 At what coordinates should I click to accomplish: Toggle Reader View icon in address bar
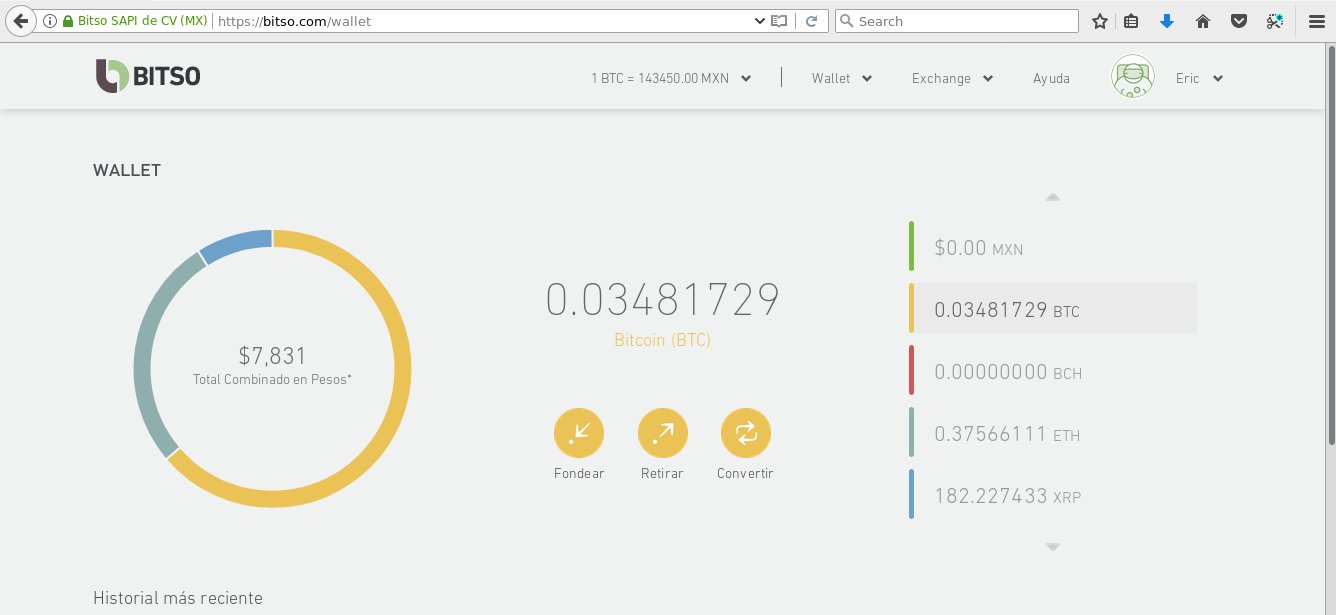pos(779,21)
